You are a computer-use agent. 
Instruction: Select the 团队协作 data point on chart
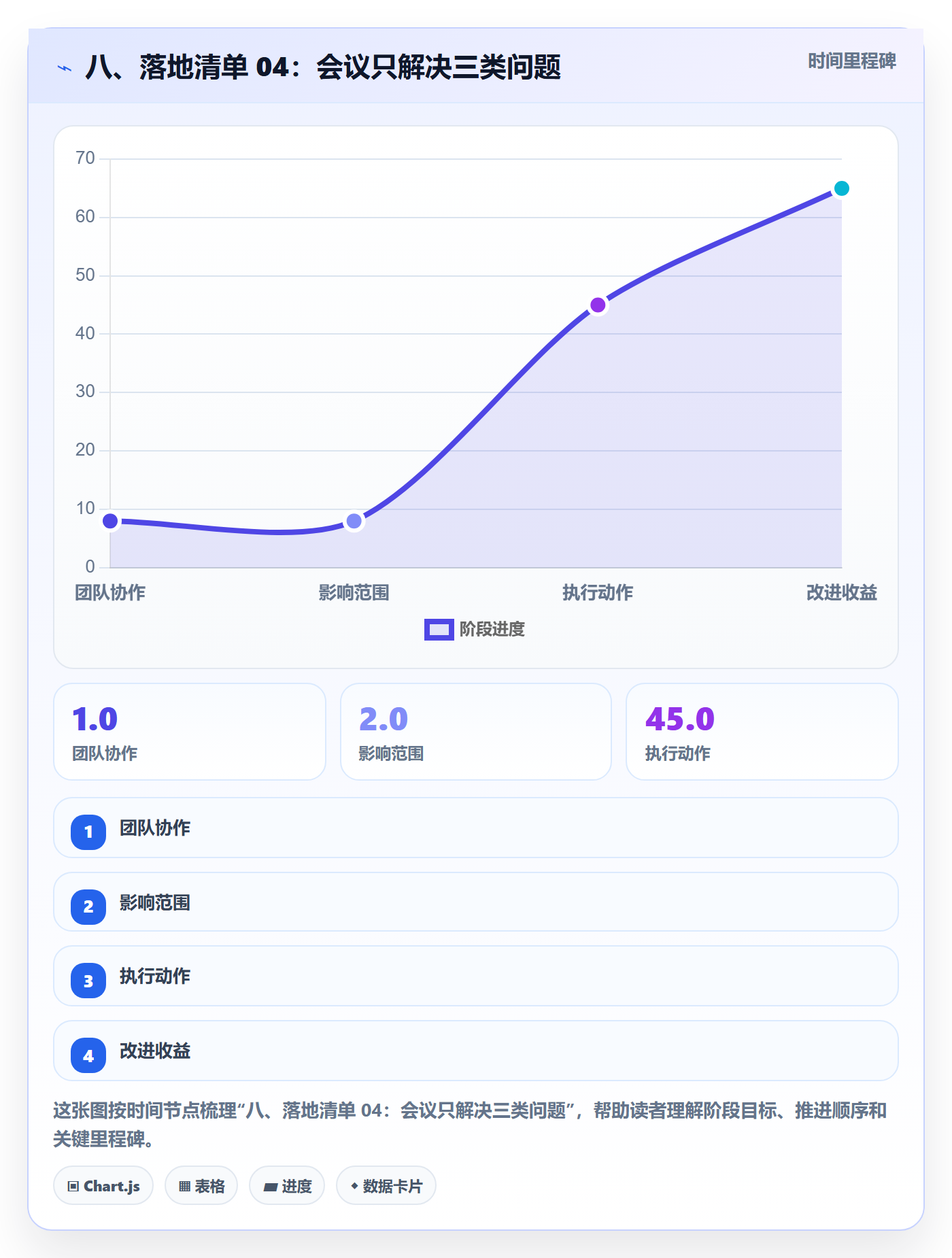tap(110, 522)
